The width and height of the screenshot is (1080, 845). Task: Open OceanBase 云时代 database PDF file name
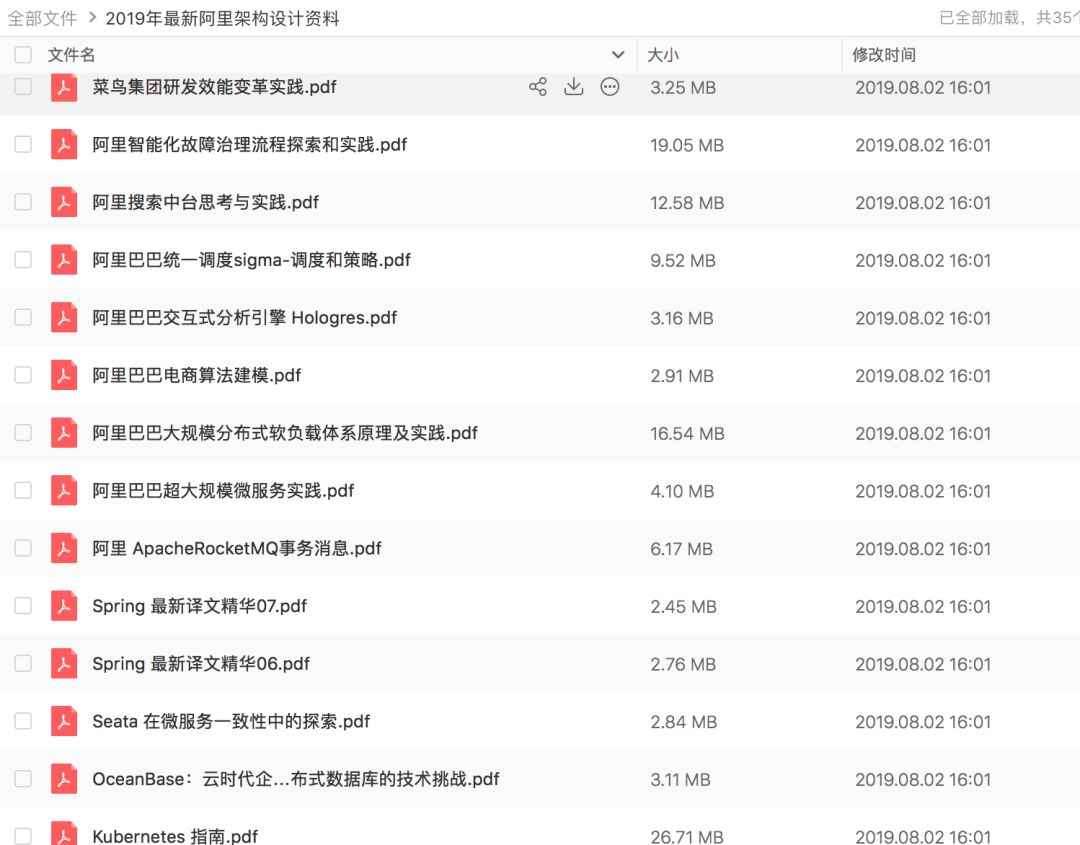[295, 779]
